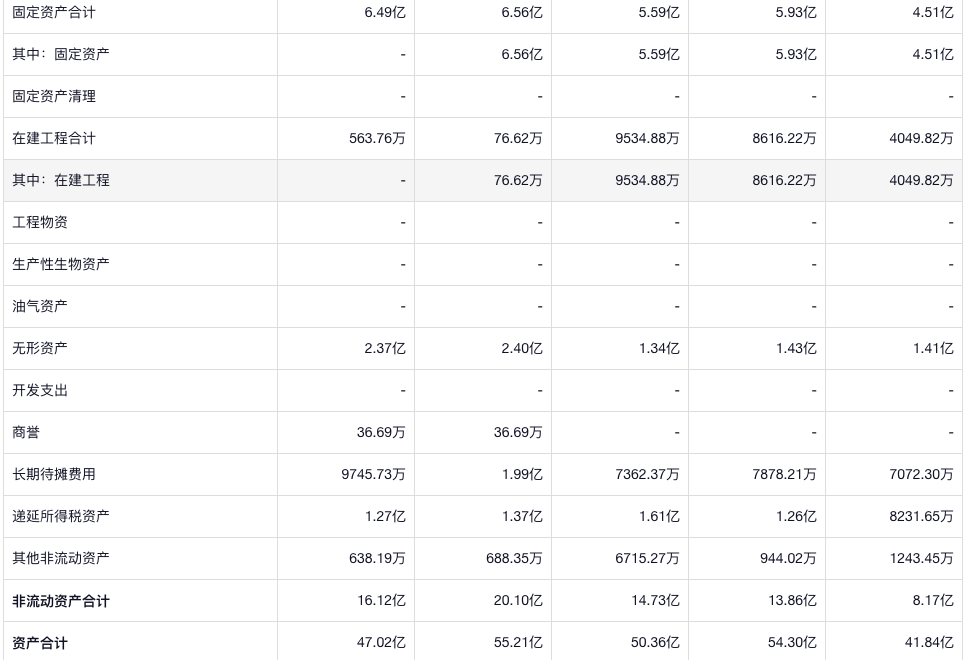Click the 油气资产 row label
The width and height of the screenshot is (967, 660).
(40, 307)
